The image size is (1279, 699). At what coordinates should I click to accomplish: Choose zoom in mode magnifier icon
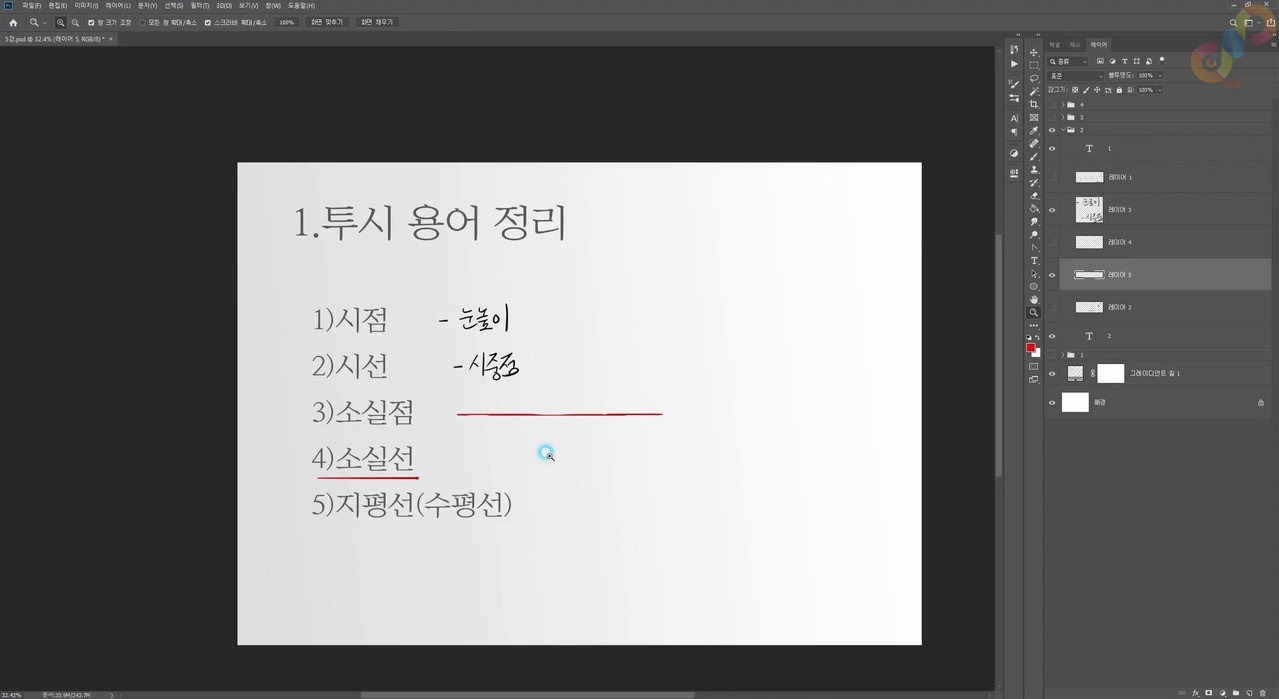pyautogui.click(x=61, y=22)
